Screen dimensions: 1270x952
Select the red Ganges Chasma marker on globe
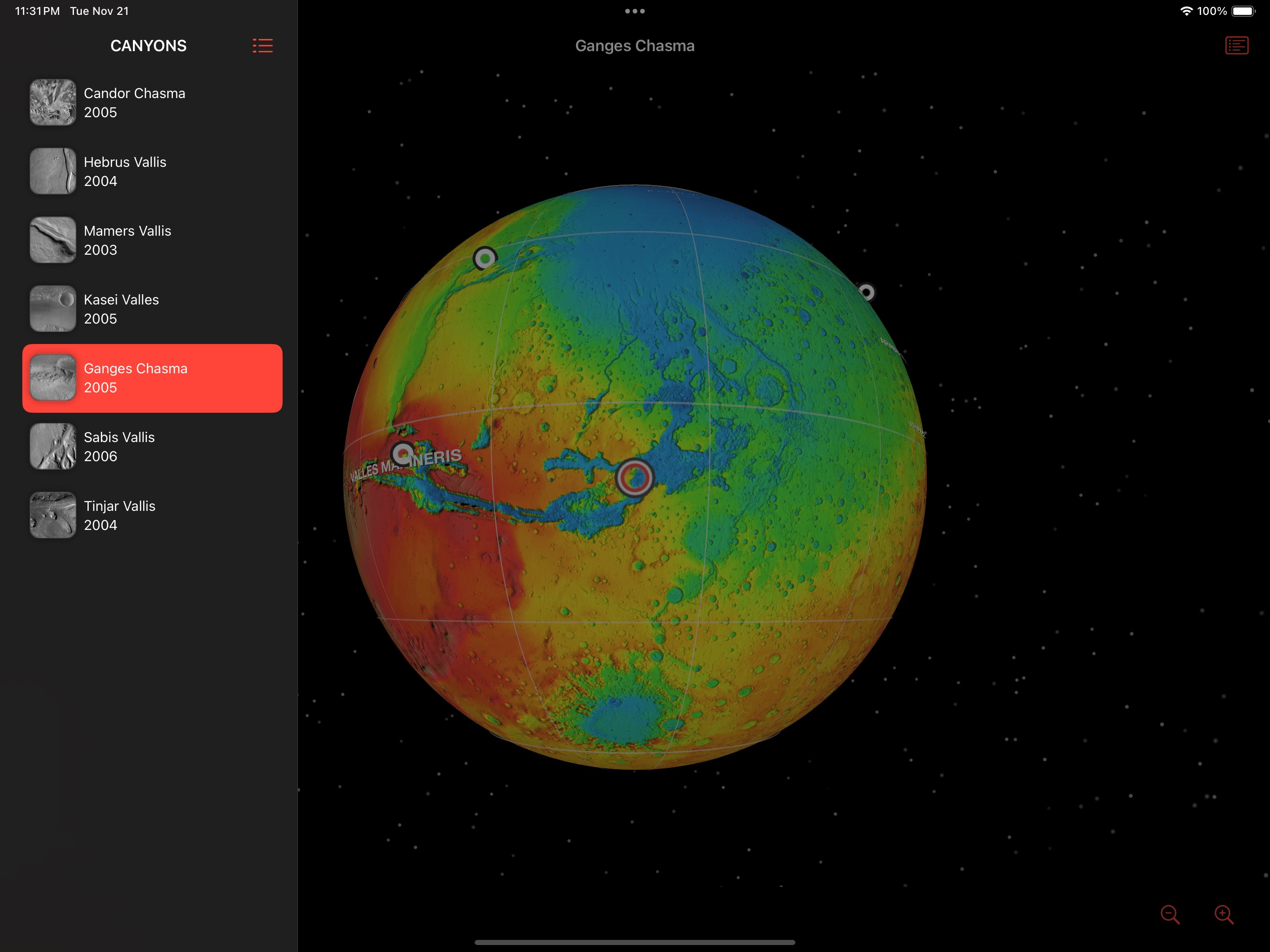635,477
